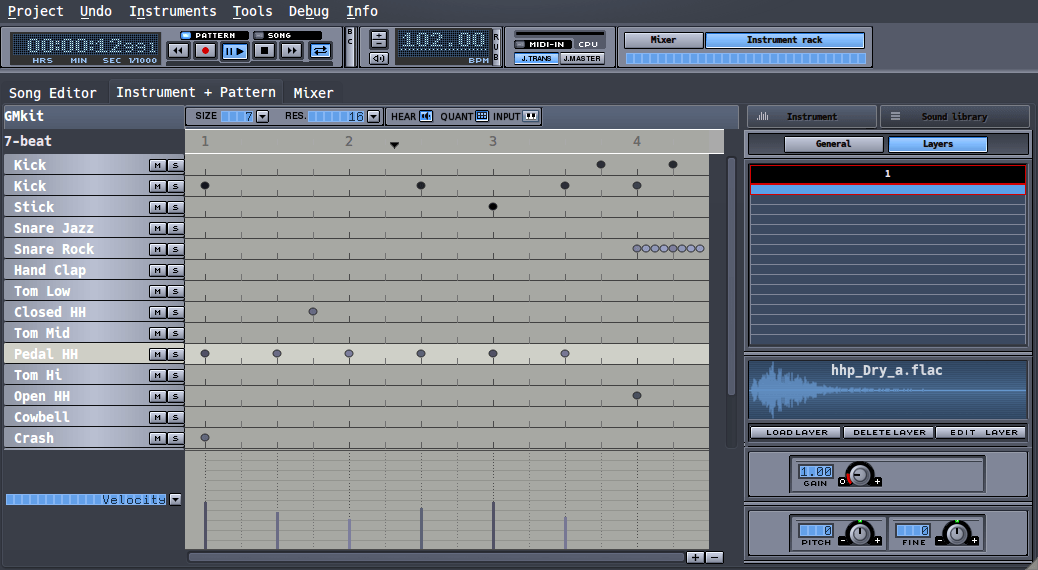Screen dimensions: 1038x570
Task: Open the Instruments menu
Action: coord(173,11)
